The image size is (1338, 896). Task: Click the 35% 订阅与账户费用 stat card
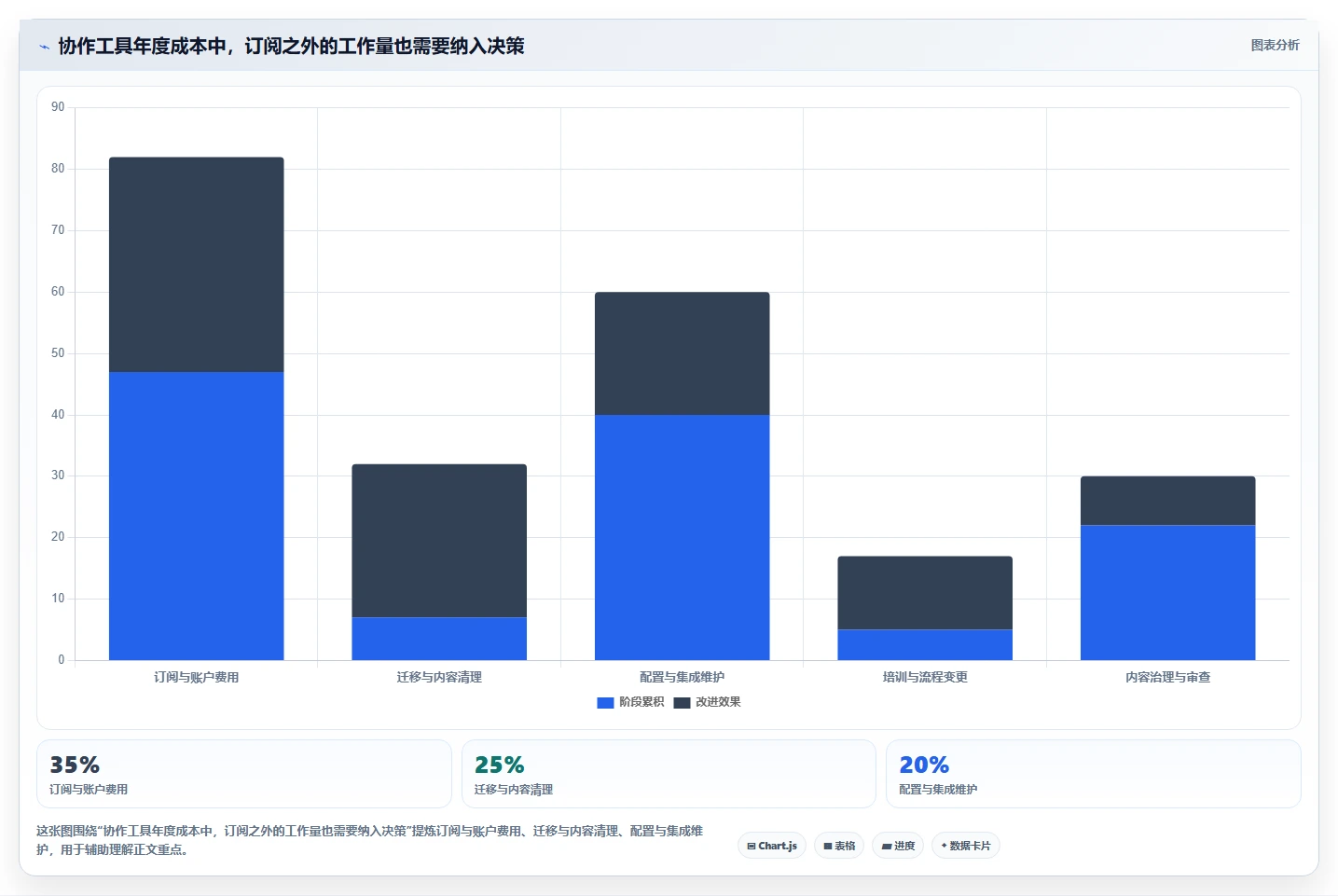244,774
